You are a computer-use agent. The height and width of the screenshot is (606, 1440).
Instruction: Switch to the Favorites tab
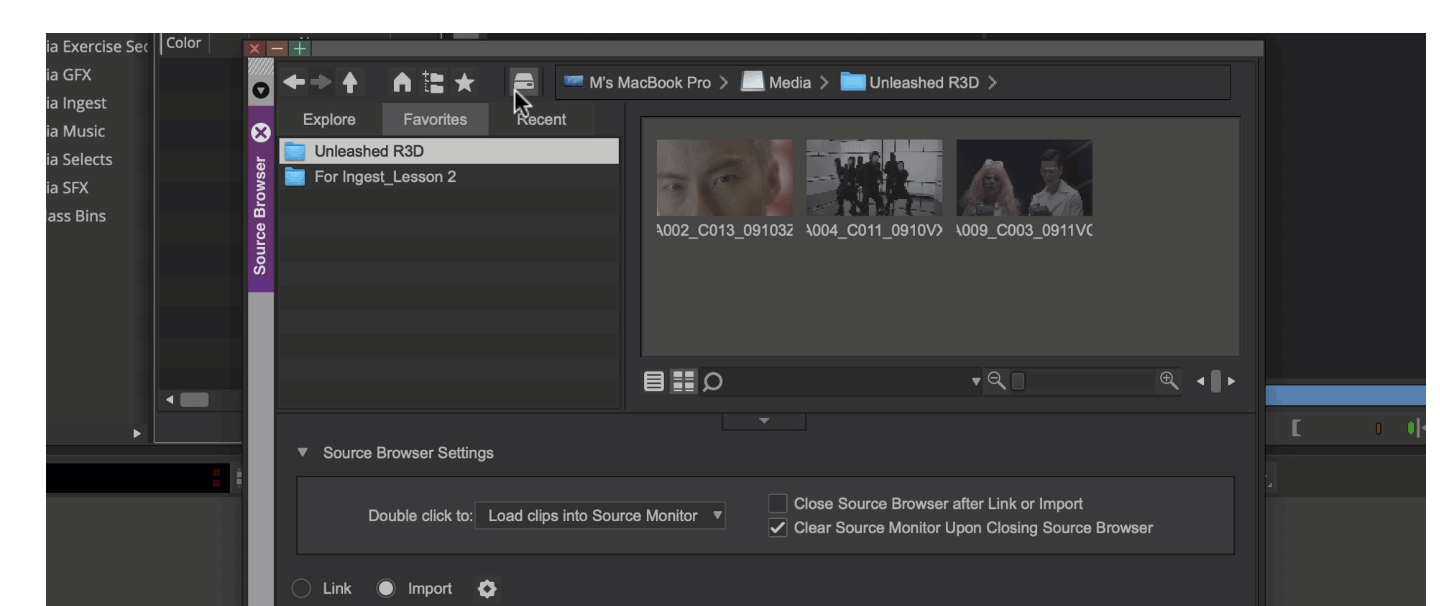[x=435, y=119]
